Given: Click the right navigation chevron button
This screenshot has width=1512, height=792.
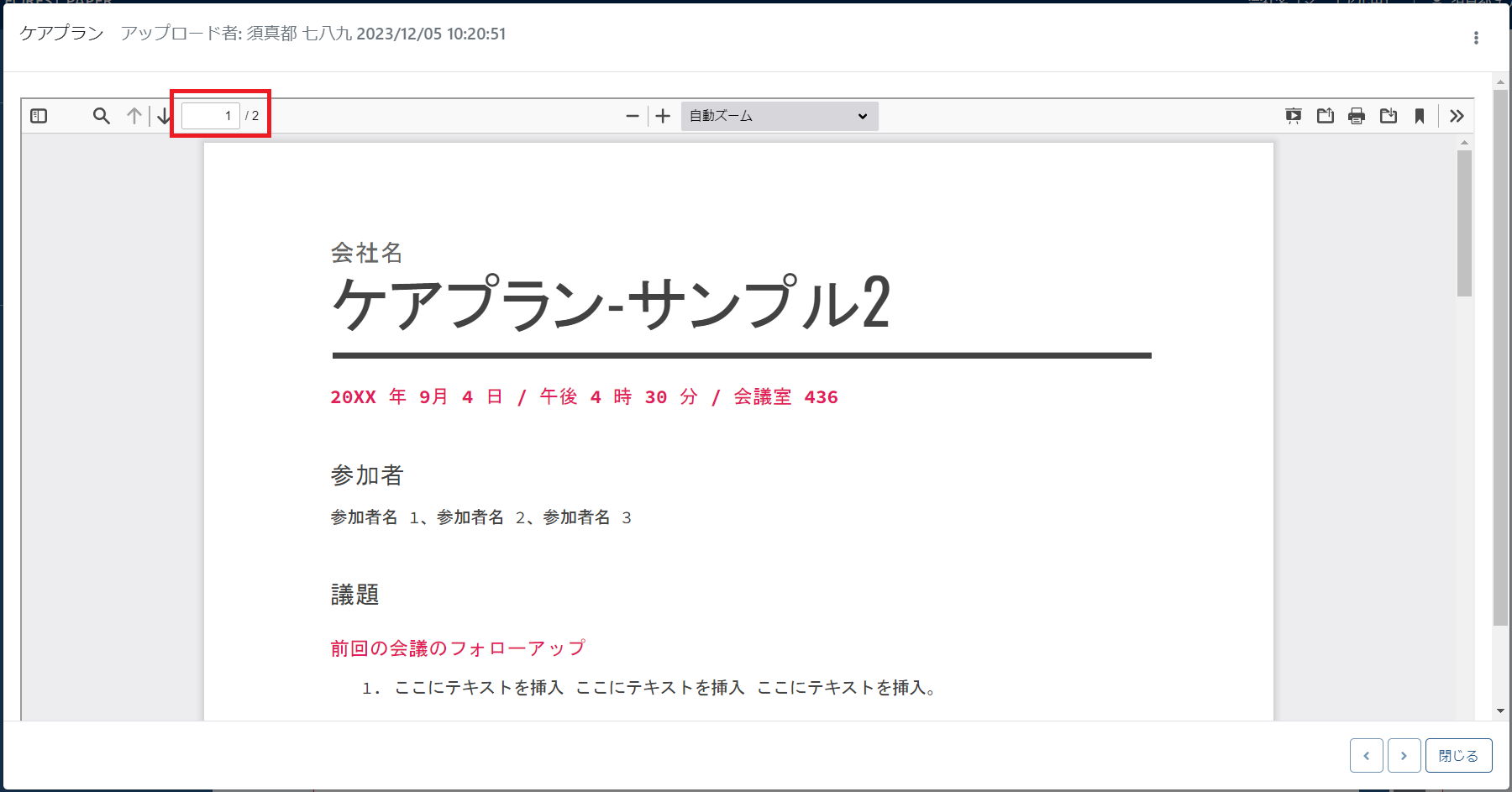Looking at the screenshot, I should click(x=1404, y=755).
